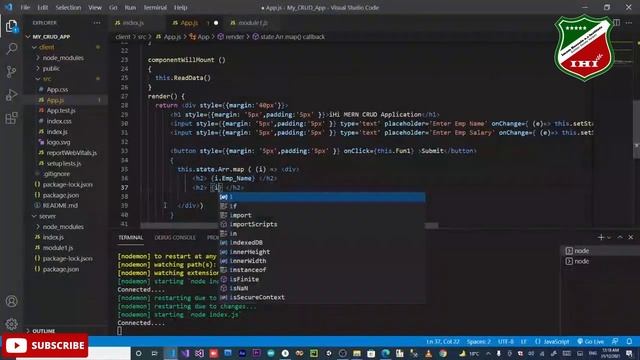
Task: Select the first node terminal instance
Action: point(600,251)
